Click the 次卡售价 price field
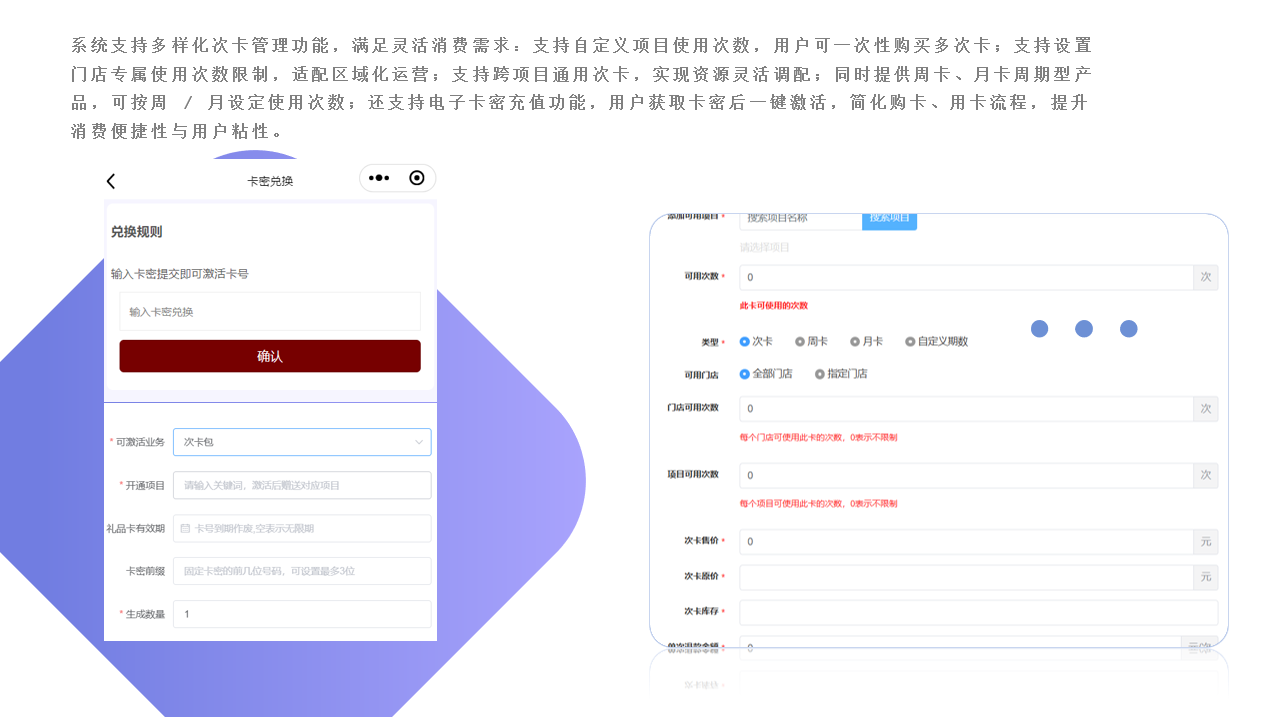 tap(965, 542)
